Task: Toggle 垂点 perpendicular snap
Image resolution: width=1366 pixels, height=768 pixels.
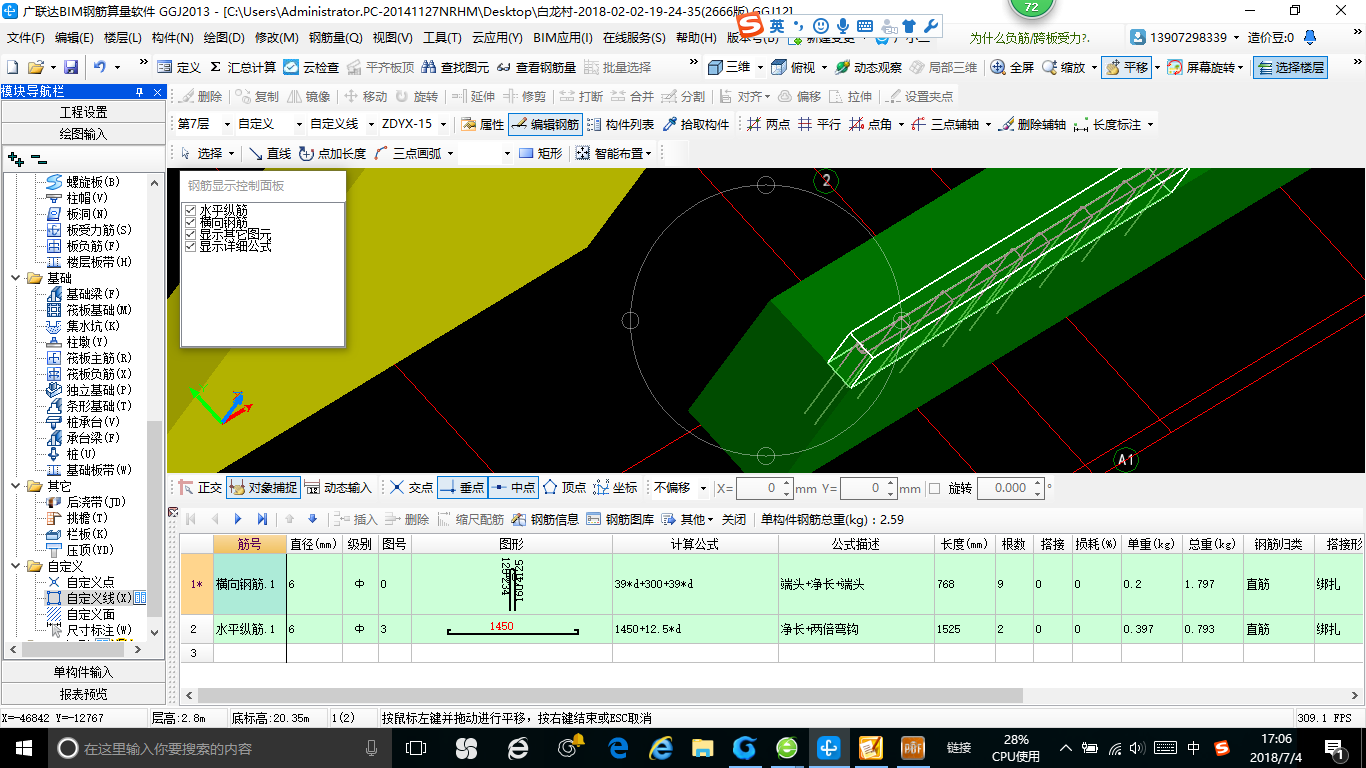Action: [x=462, y=488]
